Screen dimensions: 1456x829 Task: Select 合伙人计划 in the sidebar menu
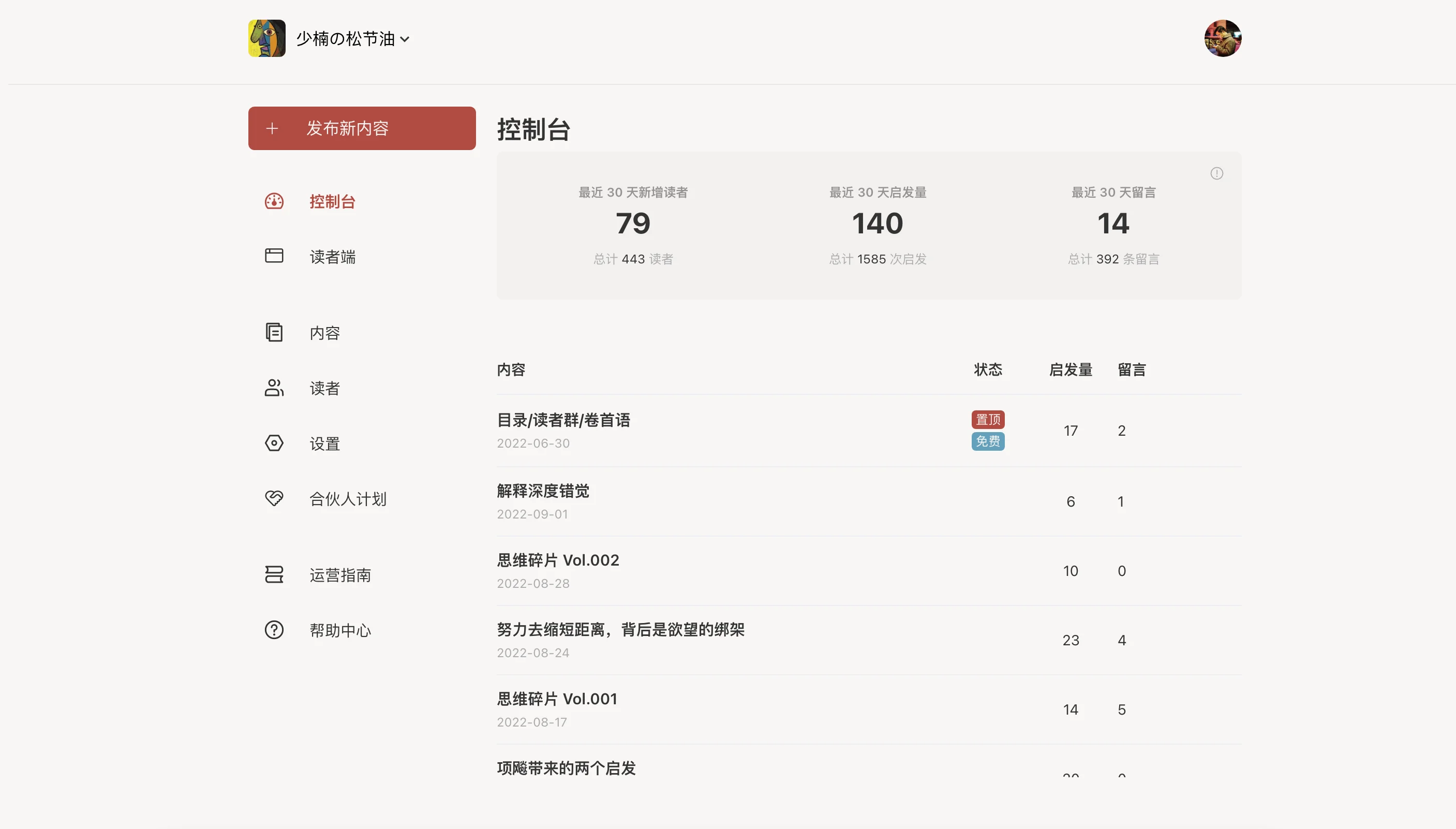348,499
